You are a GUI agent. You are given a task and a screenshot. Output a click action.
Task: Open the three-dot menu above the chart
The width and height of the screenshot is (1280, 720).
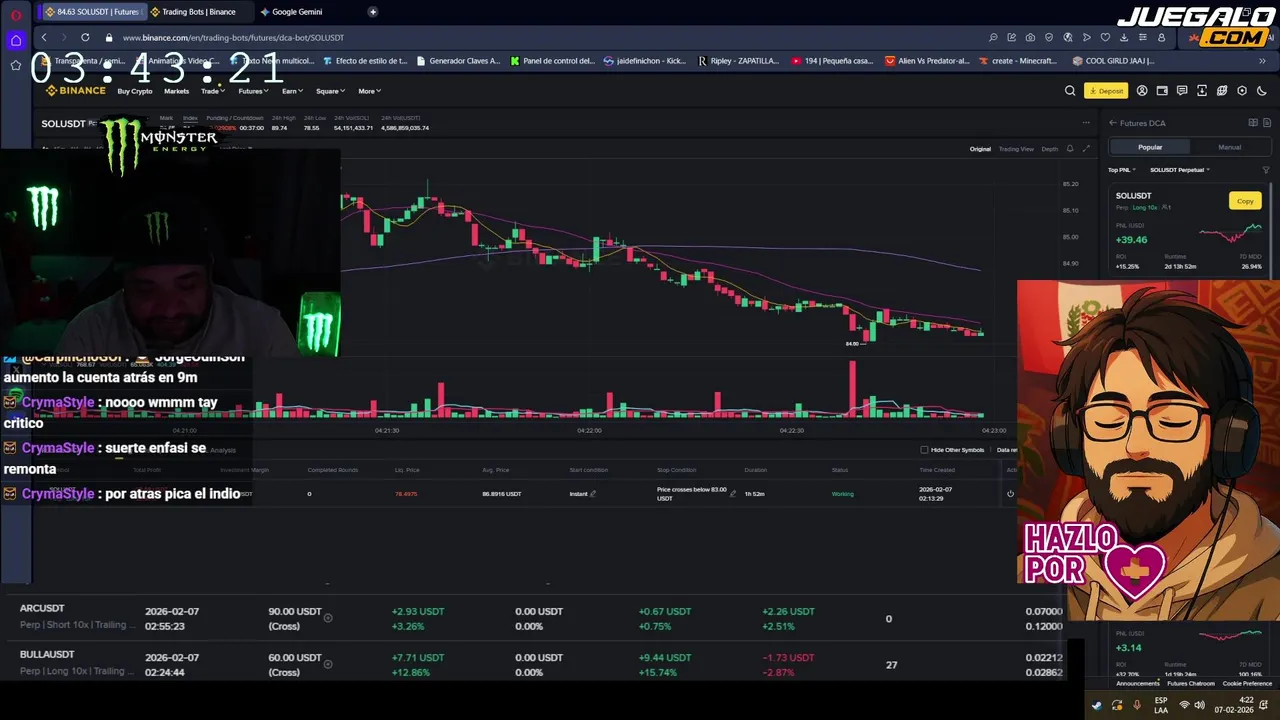coord(1086,123)
